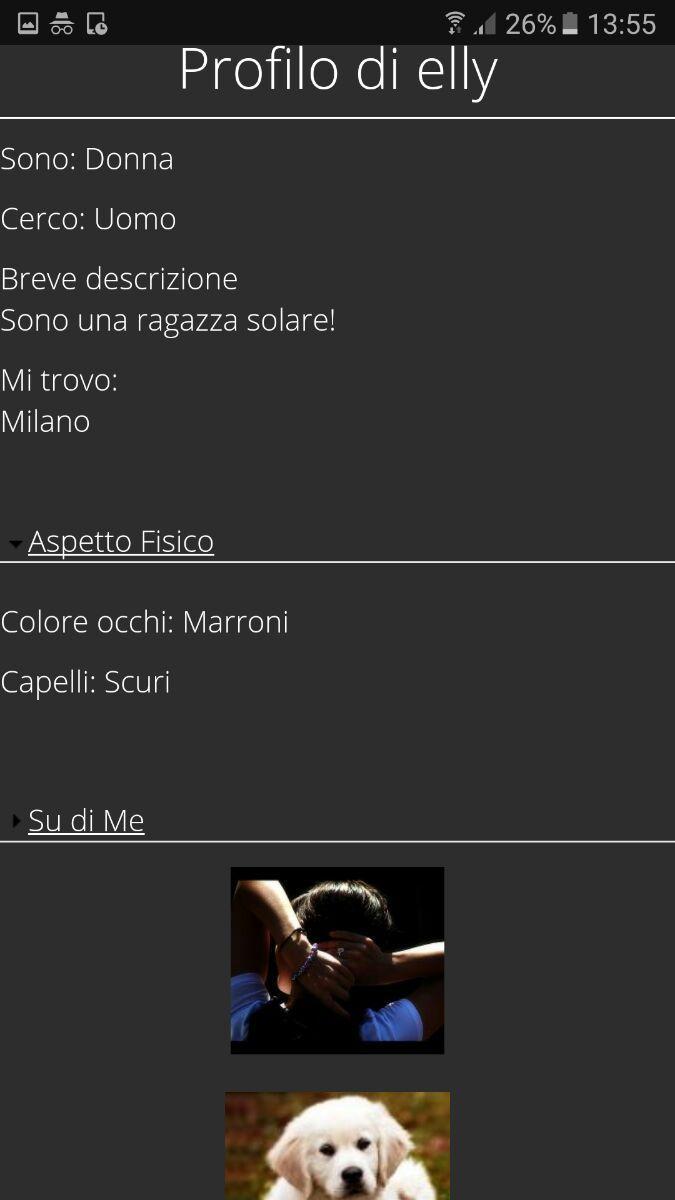Collapse the Aspetto Fisico section arrow
This screenshot has width=675, height=1200.
[x=15, y=544]
